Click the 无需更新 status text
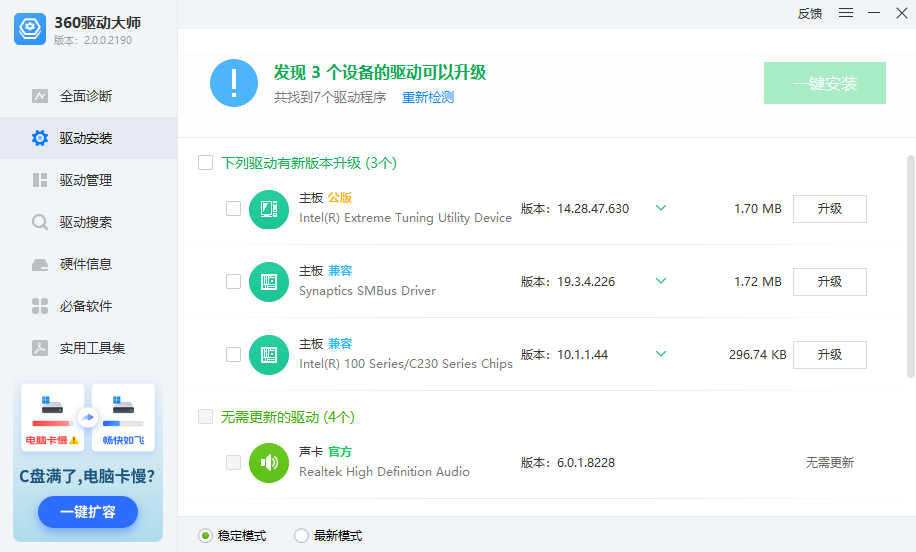 (830, 463)
